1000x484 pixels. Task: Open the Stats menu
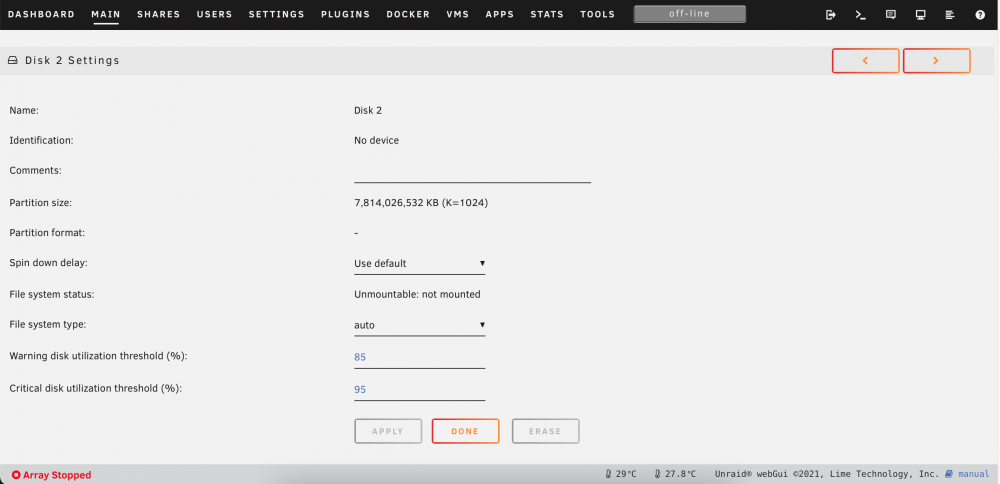(x=547, y=14)
